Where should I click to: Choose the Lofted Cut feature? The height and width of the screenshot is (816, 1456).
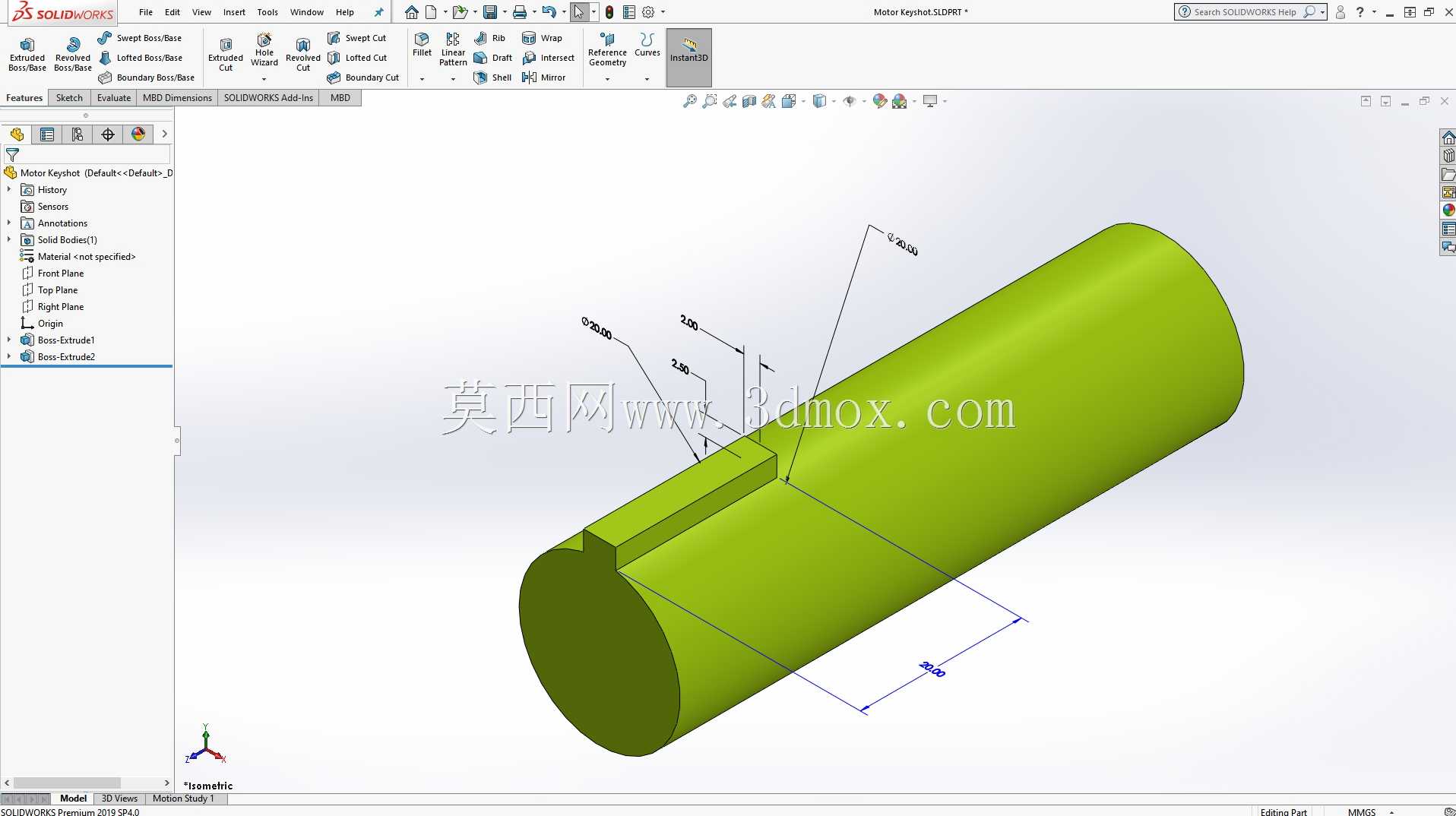(x=357, y=58)
